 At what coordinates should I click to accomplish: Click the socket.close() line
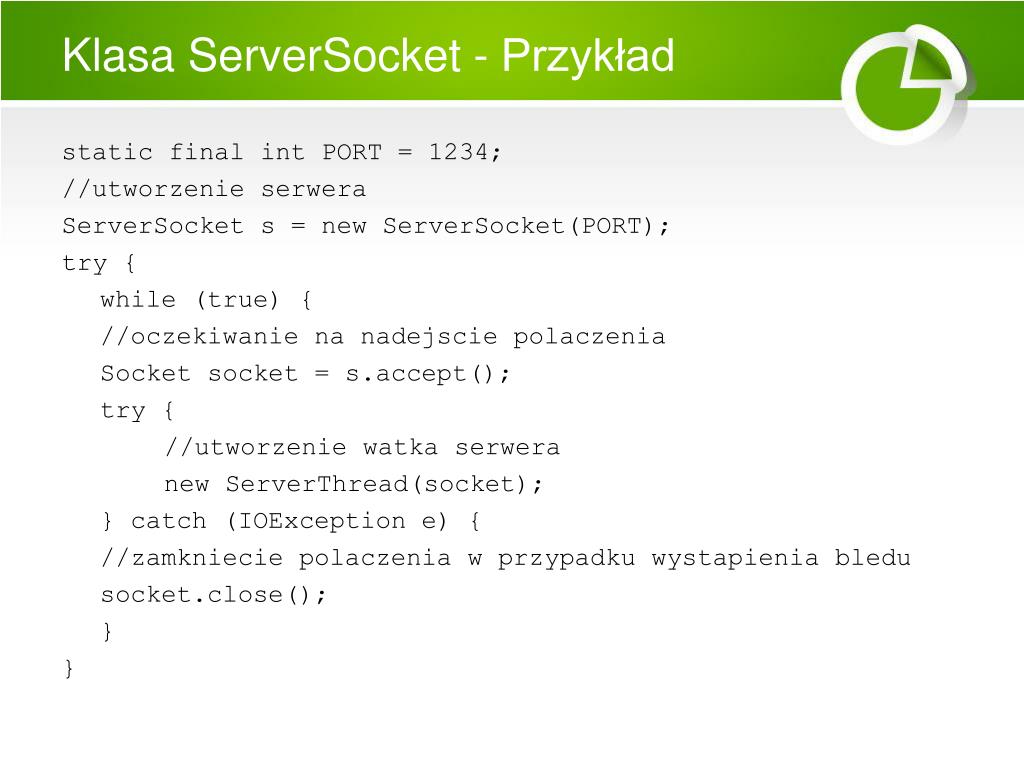pos(213,596)
